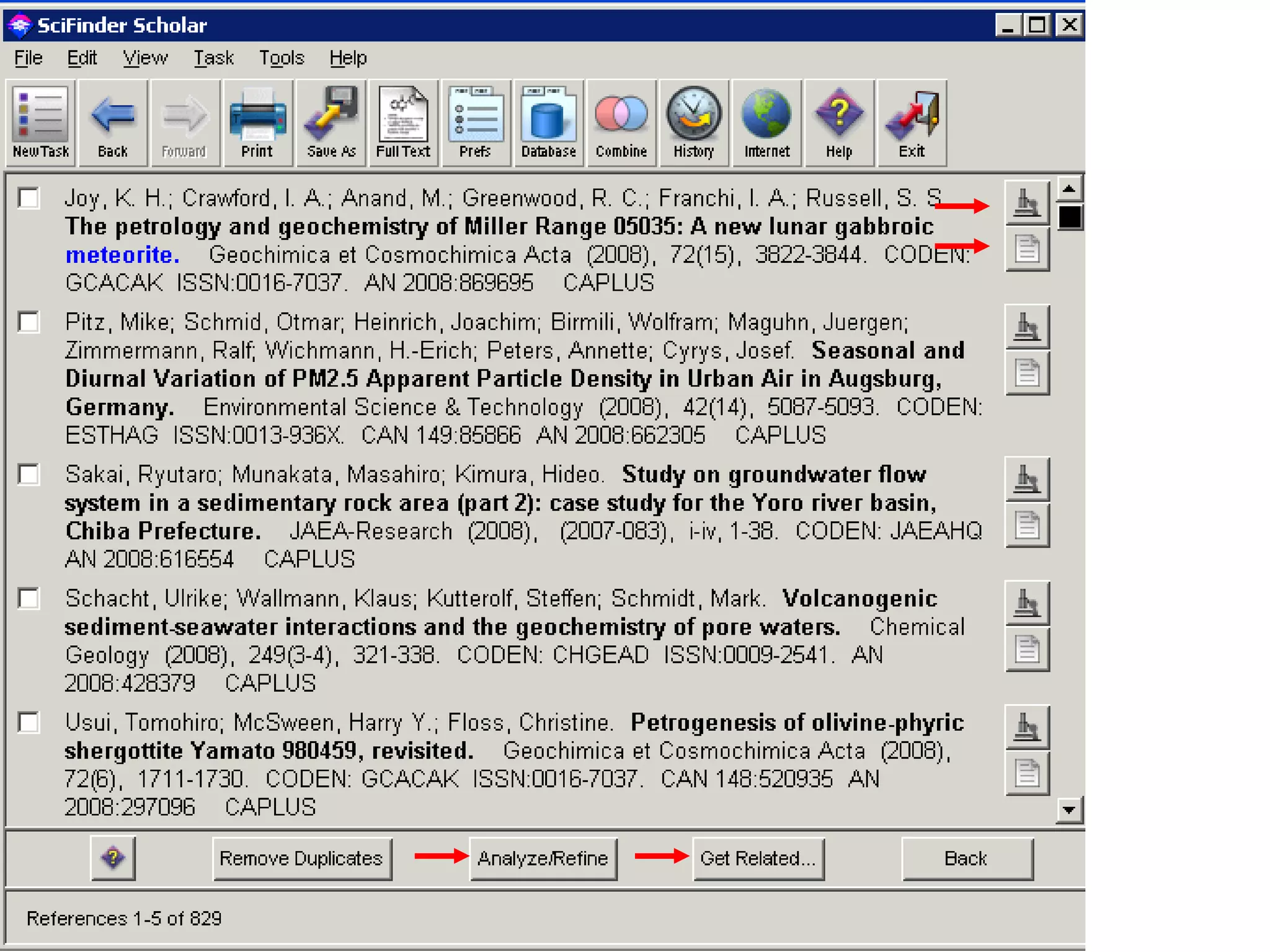Open the Combine answer sets tool
The height and width of the screenshot is (952, 1270).
(x=621, y=123)
